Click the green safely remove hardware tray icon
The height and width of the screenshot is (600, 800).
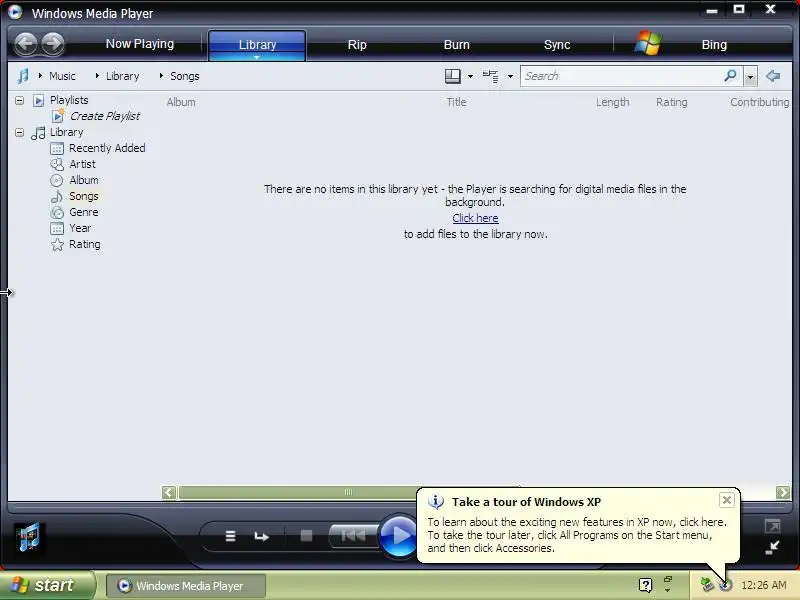(x=707, y=585)
